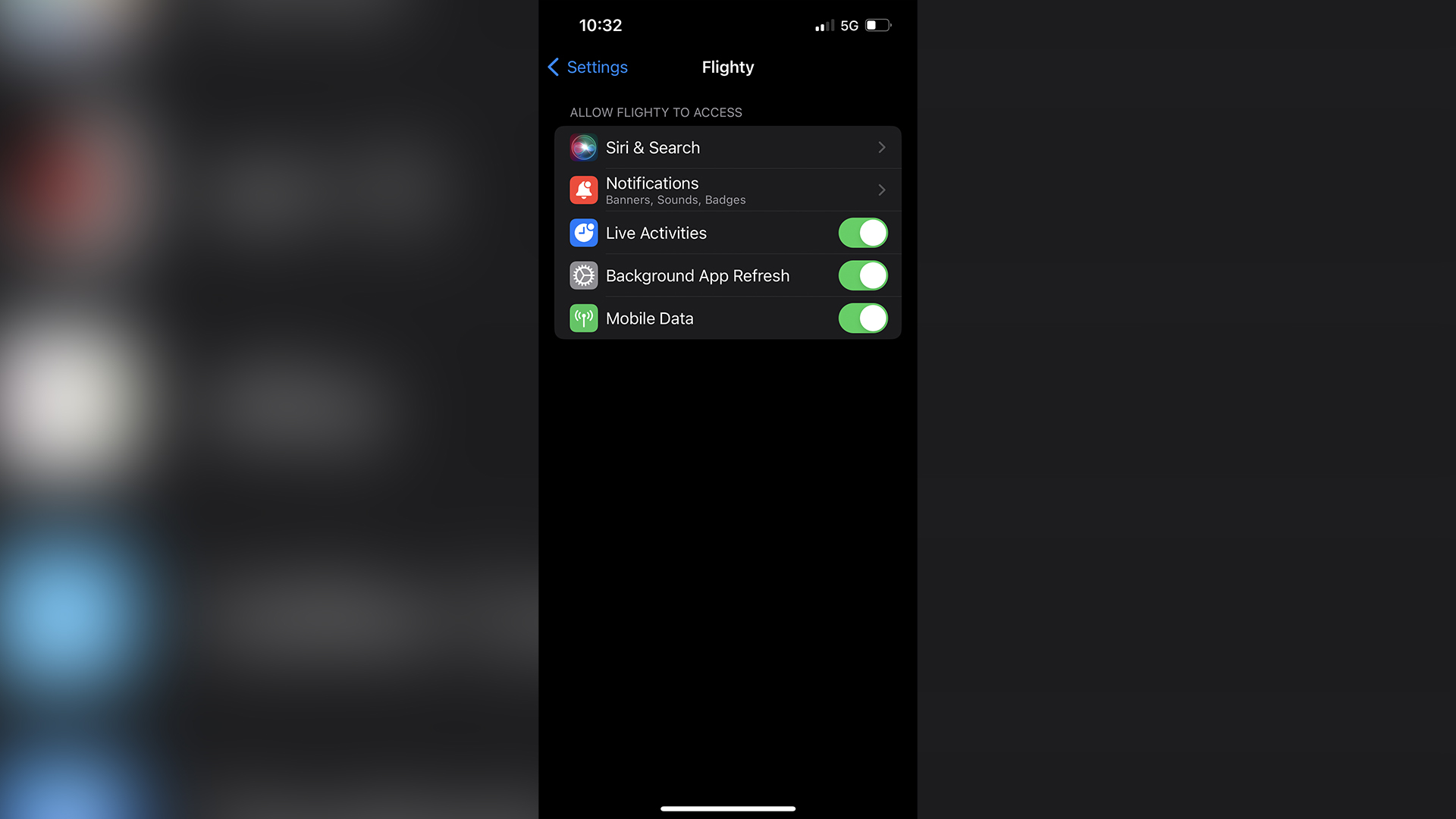Toggle Live Activities switch off
Viewport: 1456px width, 819px height.
pos(862,232)
